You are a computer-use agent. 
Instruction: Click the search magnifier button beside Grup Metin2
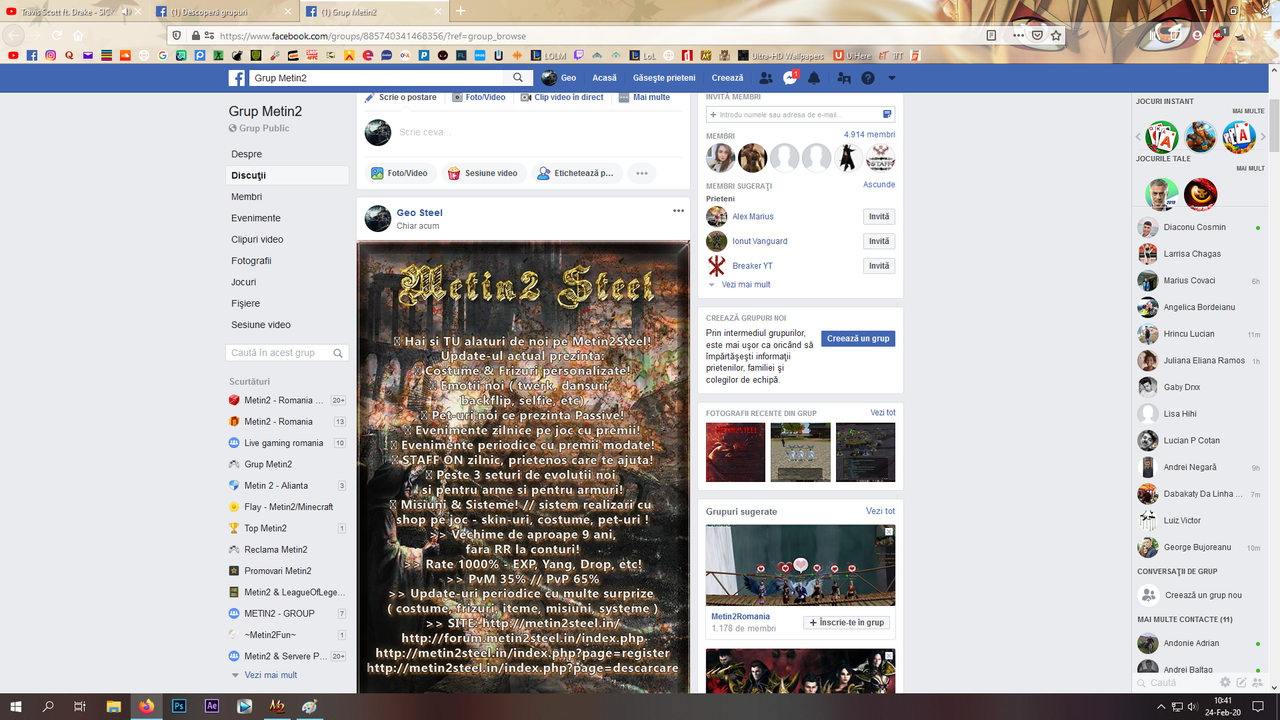point(518,78)
